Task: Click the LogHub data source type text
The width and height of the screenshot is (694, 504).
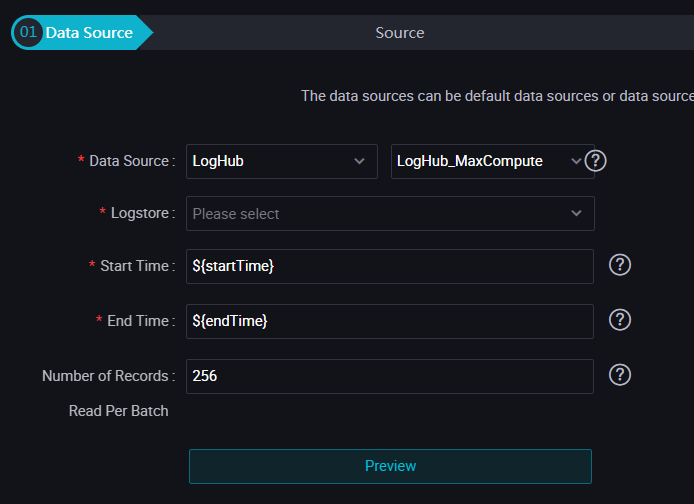Action: pos(218,161)
